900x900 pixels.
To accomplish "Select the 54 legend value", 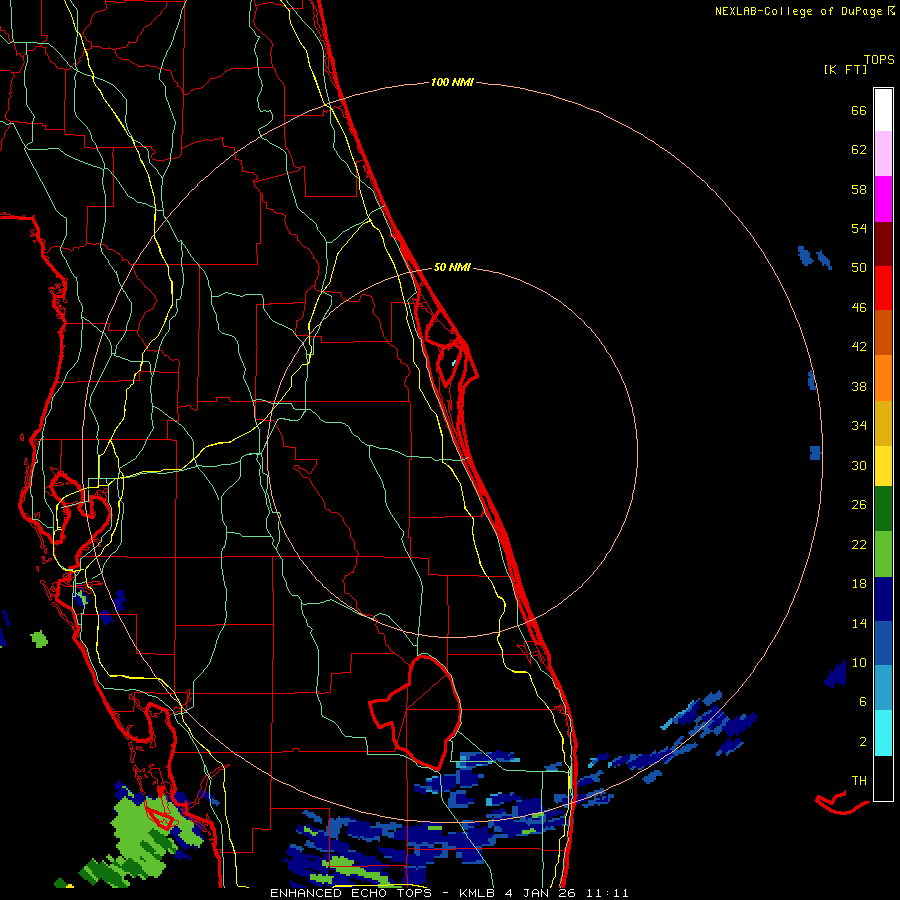I will [859, 228].
